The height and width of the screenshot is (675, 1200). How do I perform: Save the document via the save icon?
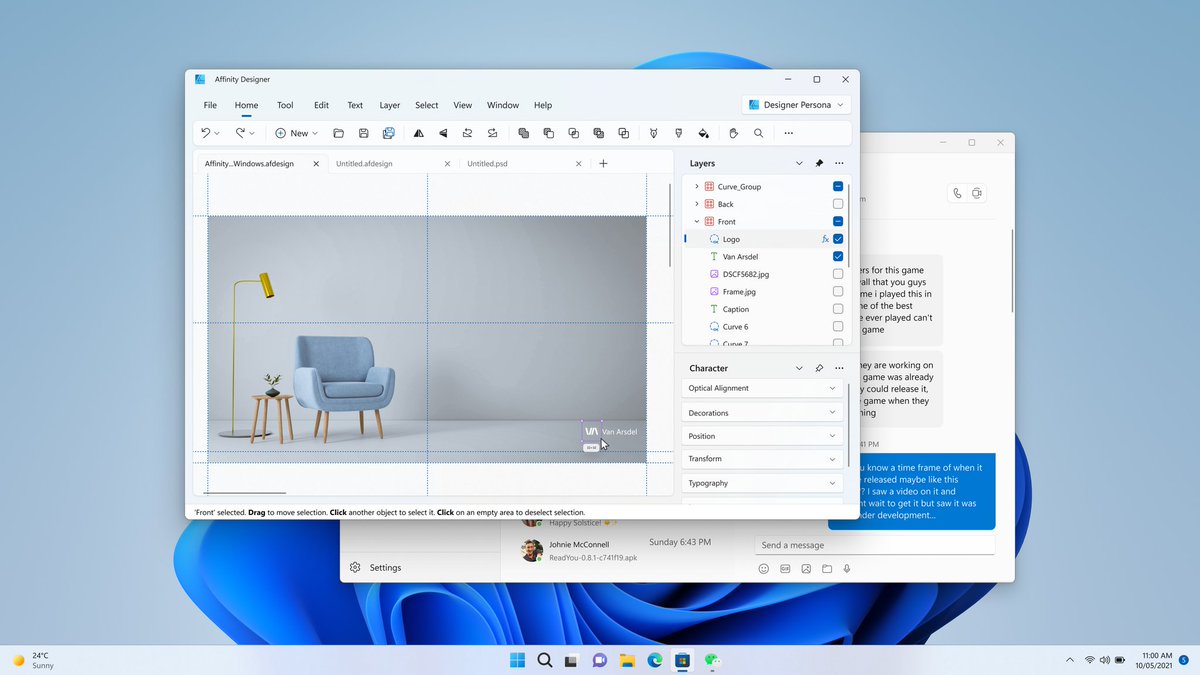pos(363,132)
